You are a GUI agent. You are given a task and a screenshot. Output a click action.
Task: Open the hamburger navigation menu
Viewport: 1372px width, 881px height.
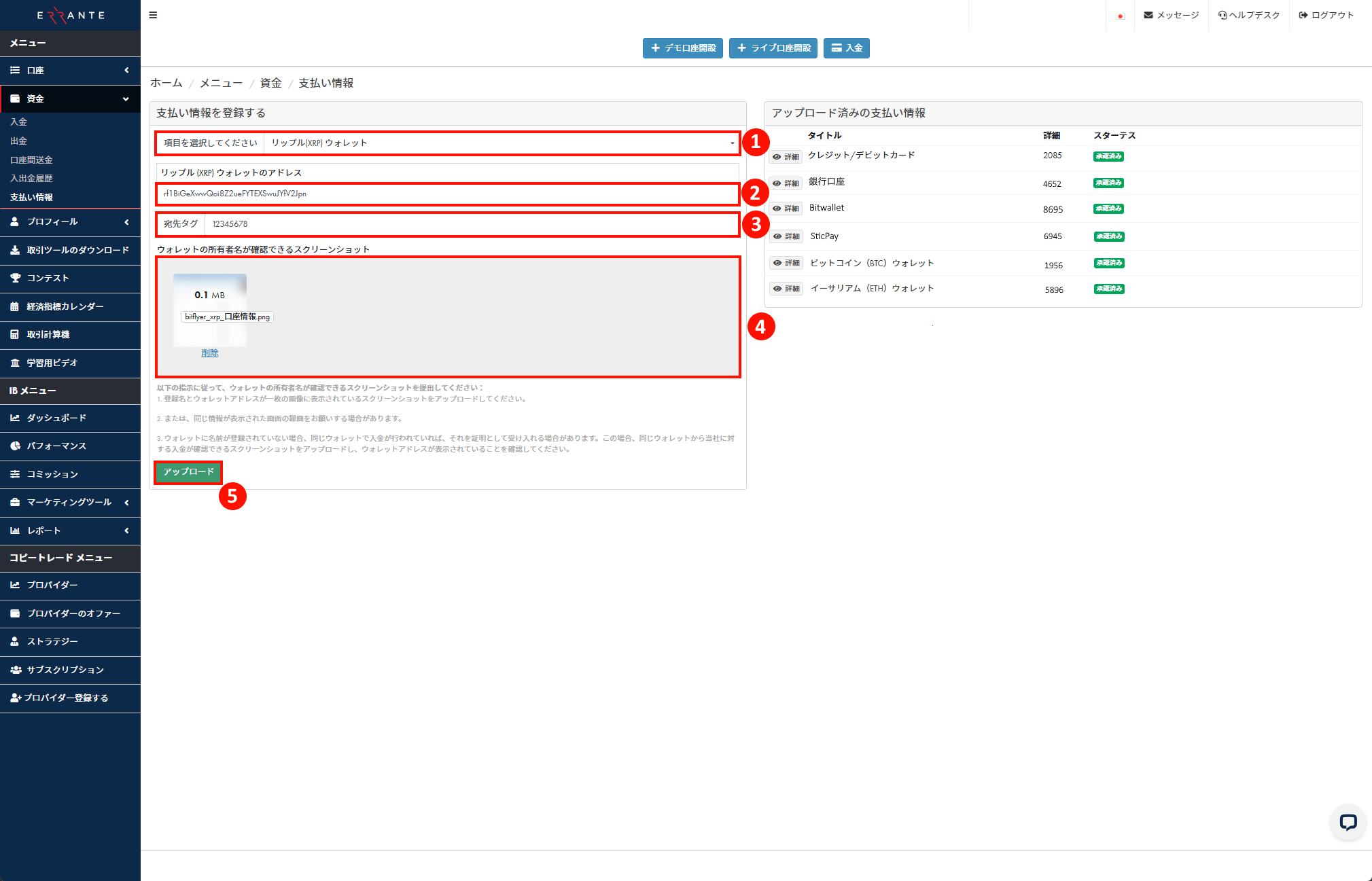[x=153, y=15]
